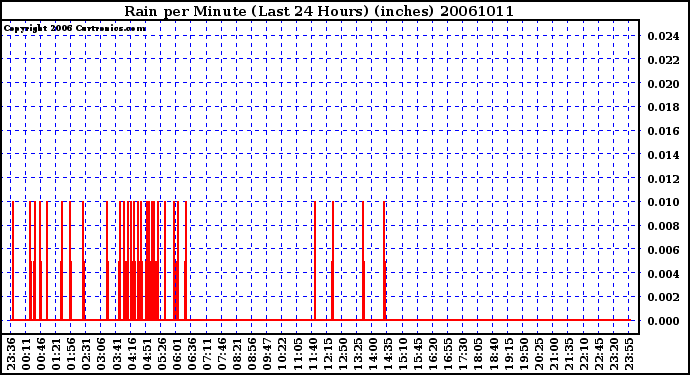Screen dimensions: 690x375
Task: Click the 10:22 time label
Action: [x=282, y=354]
